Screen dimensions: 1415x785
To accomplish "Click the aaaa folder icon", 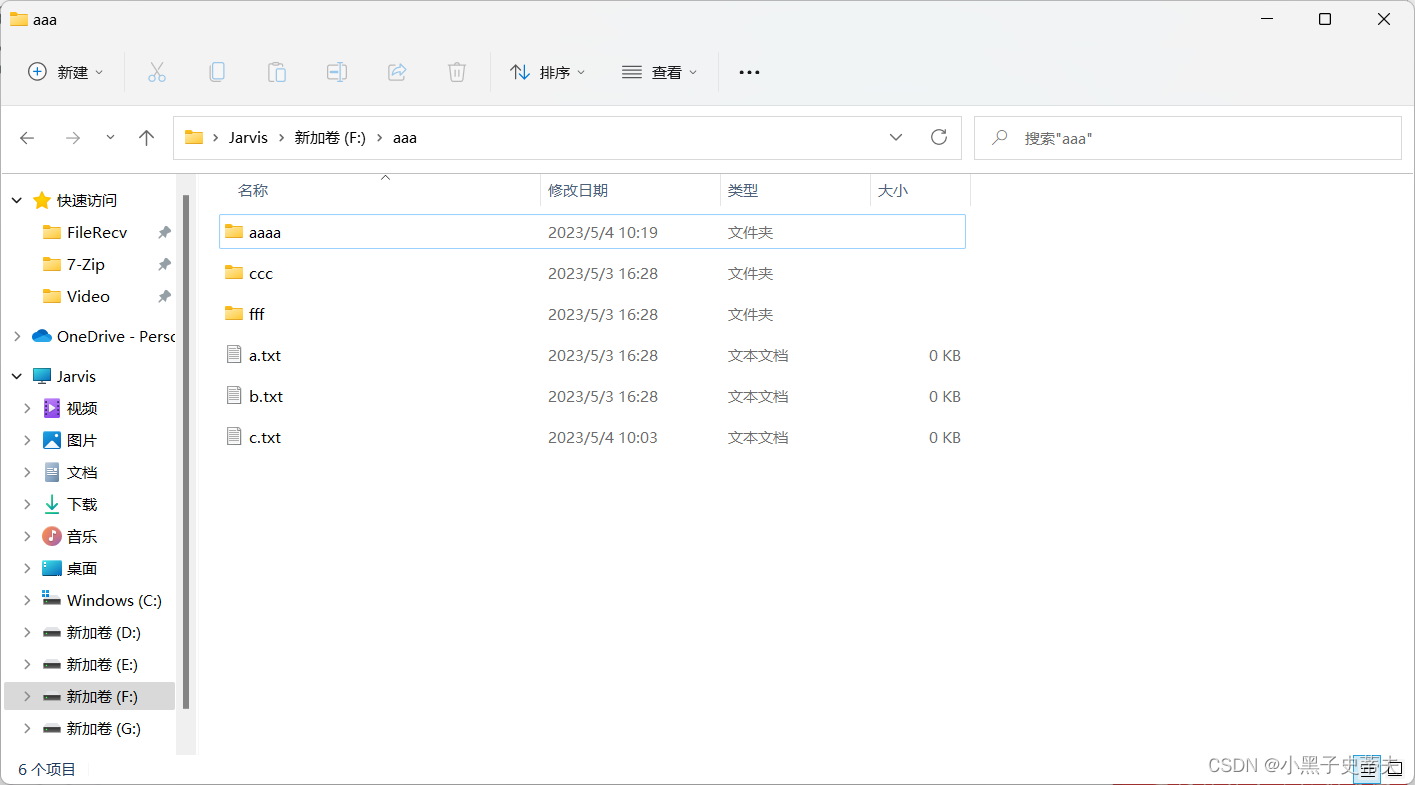I will pos(234,232).
